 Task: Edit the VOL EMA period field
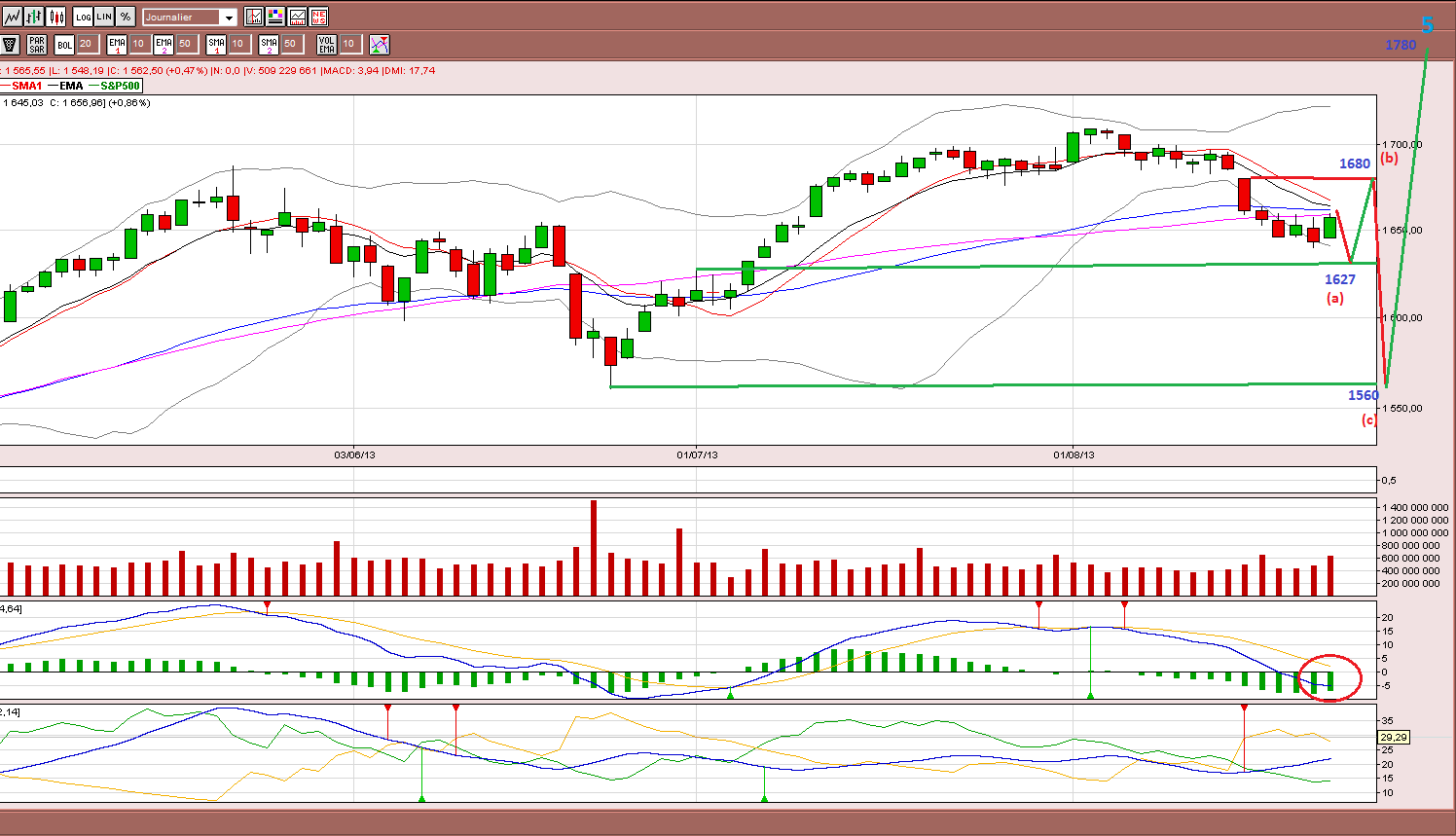point(349,44)
